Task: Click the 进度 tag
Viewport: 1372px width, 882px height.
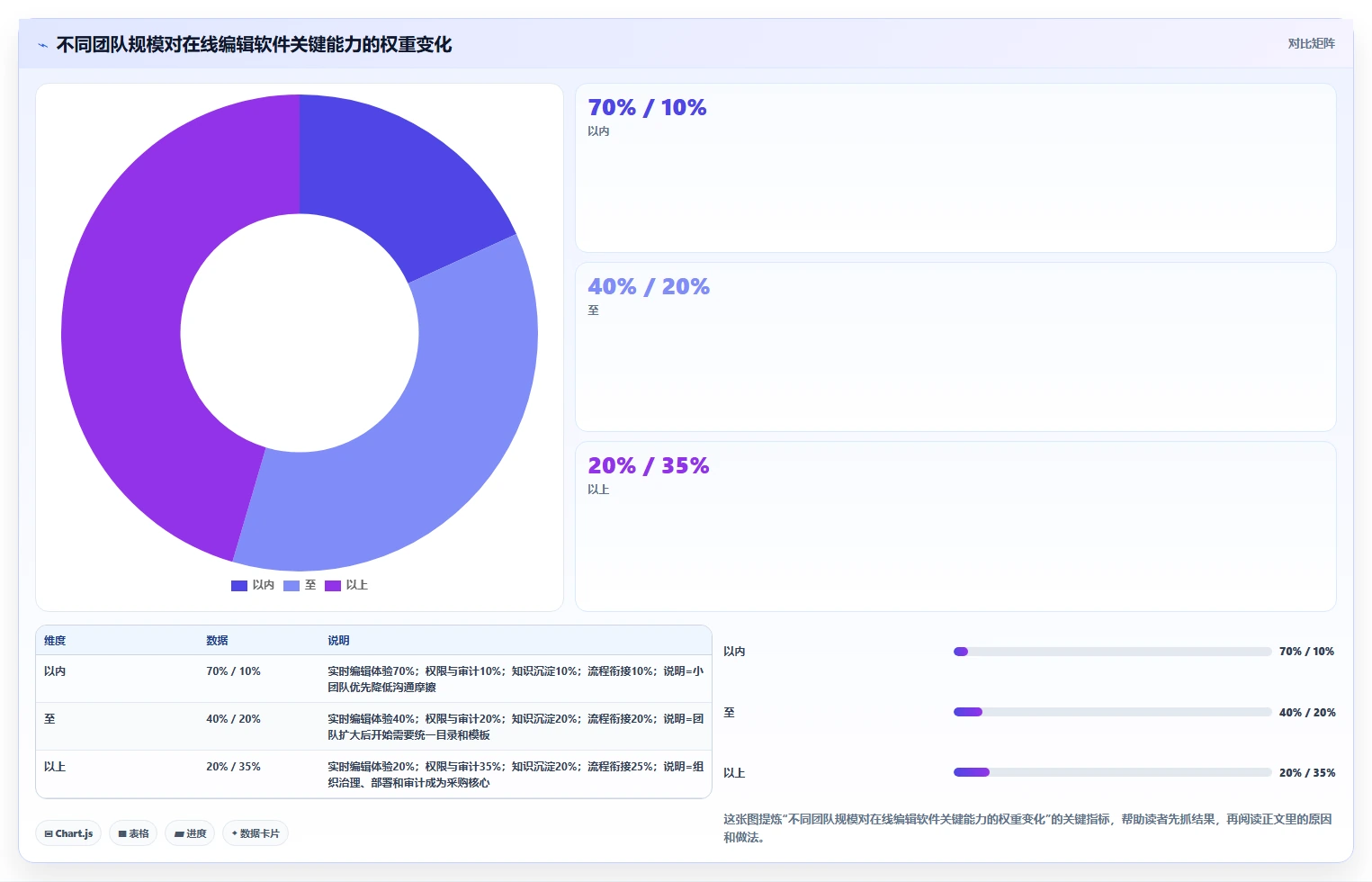Action: (x=190, y=833)
